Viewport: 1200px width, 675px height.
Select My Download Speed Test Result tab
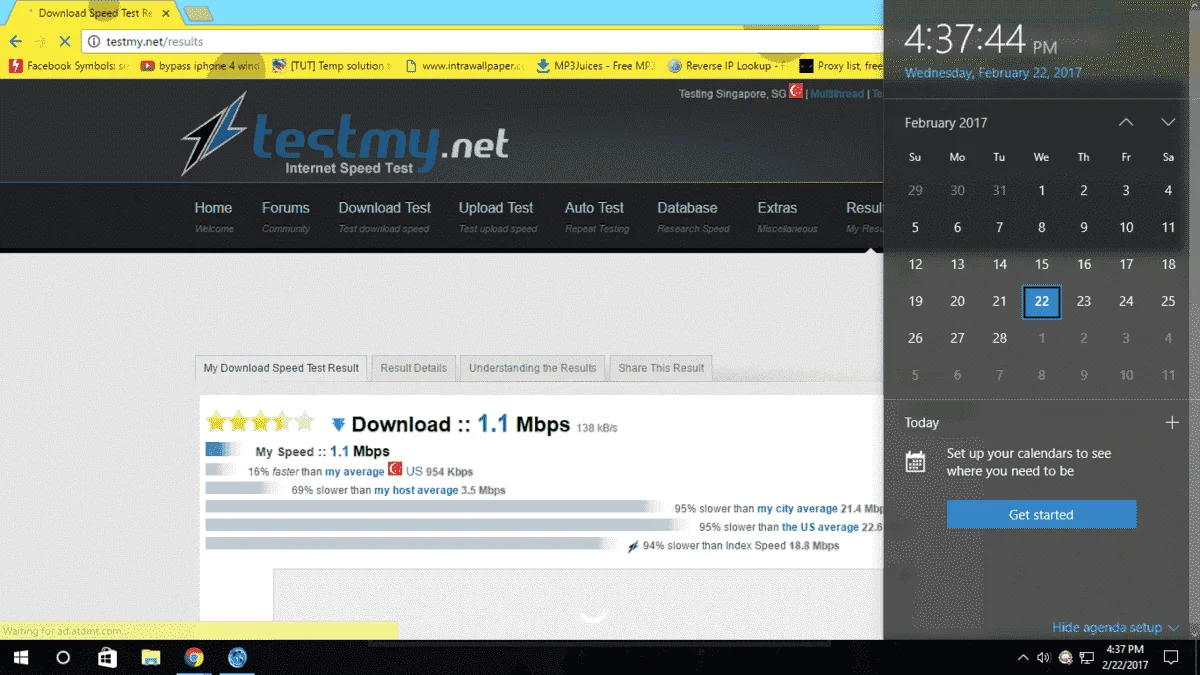(281, 368)
